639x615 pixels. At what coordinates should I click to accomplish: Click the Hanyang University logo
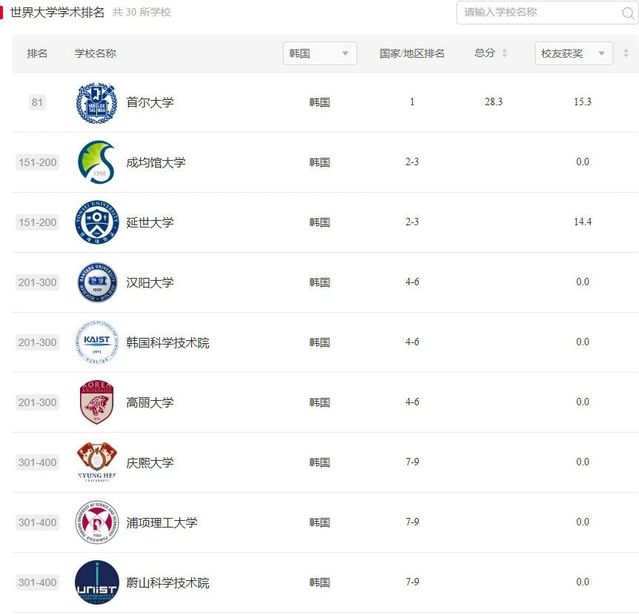tap(97, 282)
